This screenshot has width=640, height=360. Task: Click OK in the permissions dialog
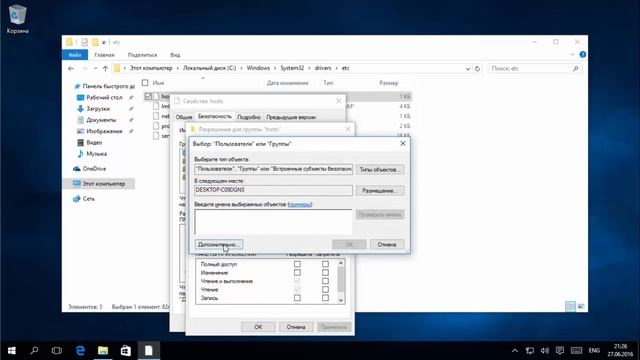[258, 327]
